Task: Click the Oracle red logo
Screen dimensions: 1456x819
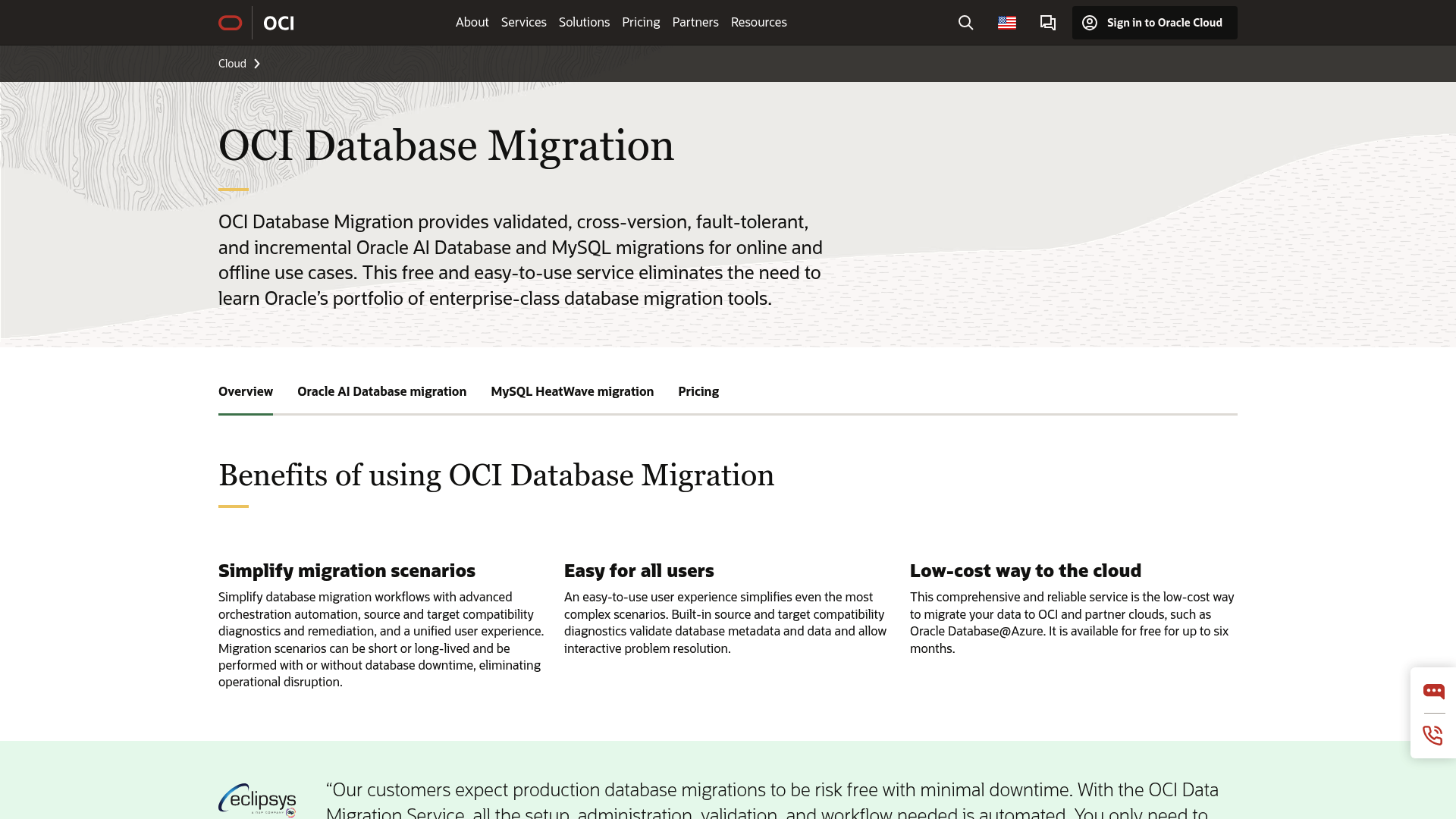Action: pyautogui.click(x=229, y=23)
